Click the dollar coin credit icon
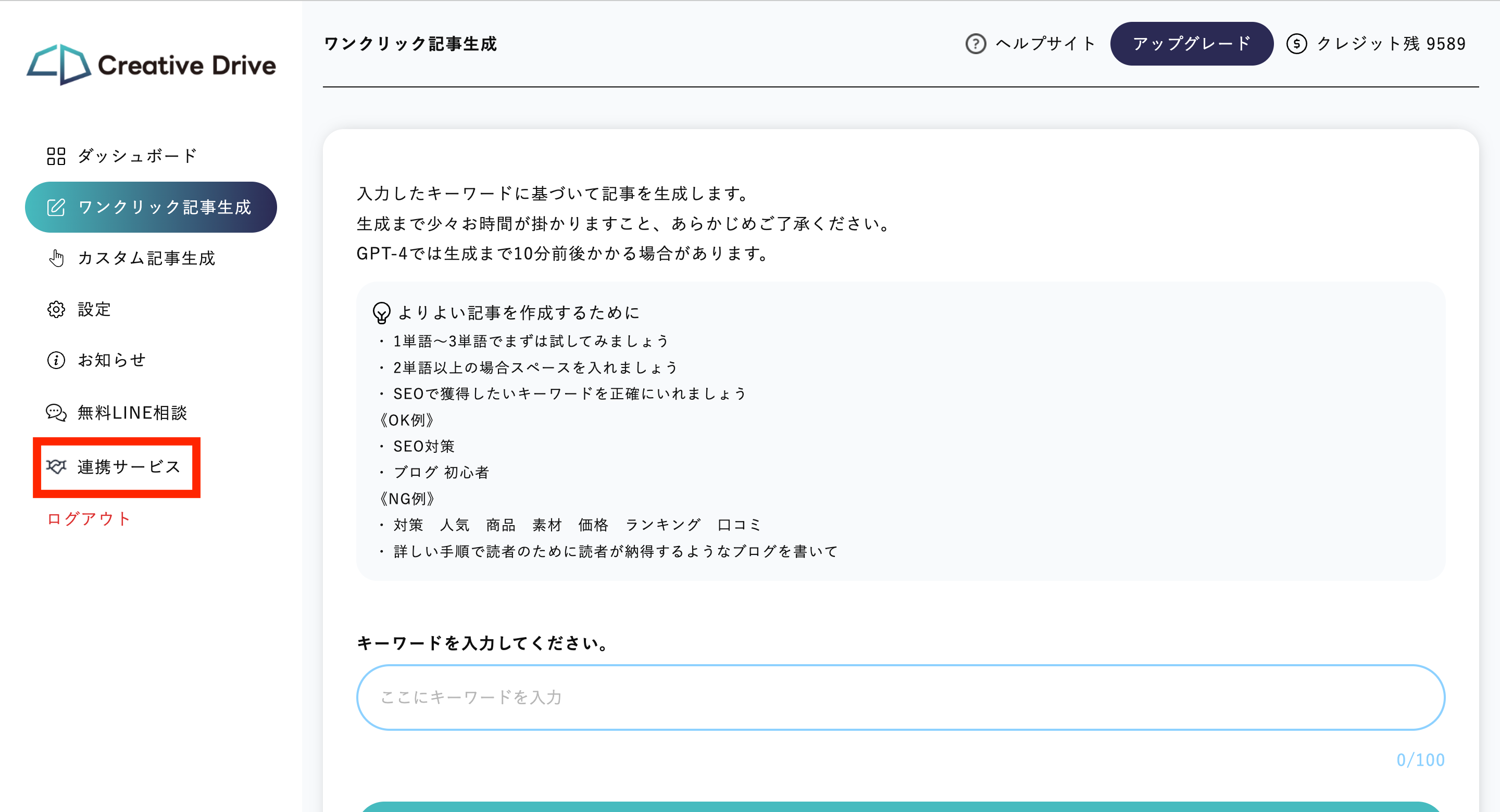1500x812 pixels. click(x=1296, y=44)
